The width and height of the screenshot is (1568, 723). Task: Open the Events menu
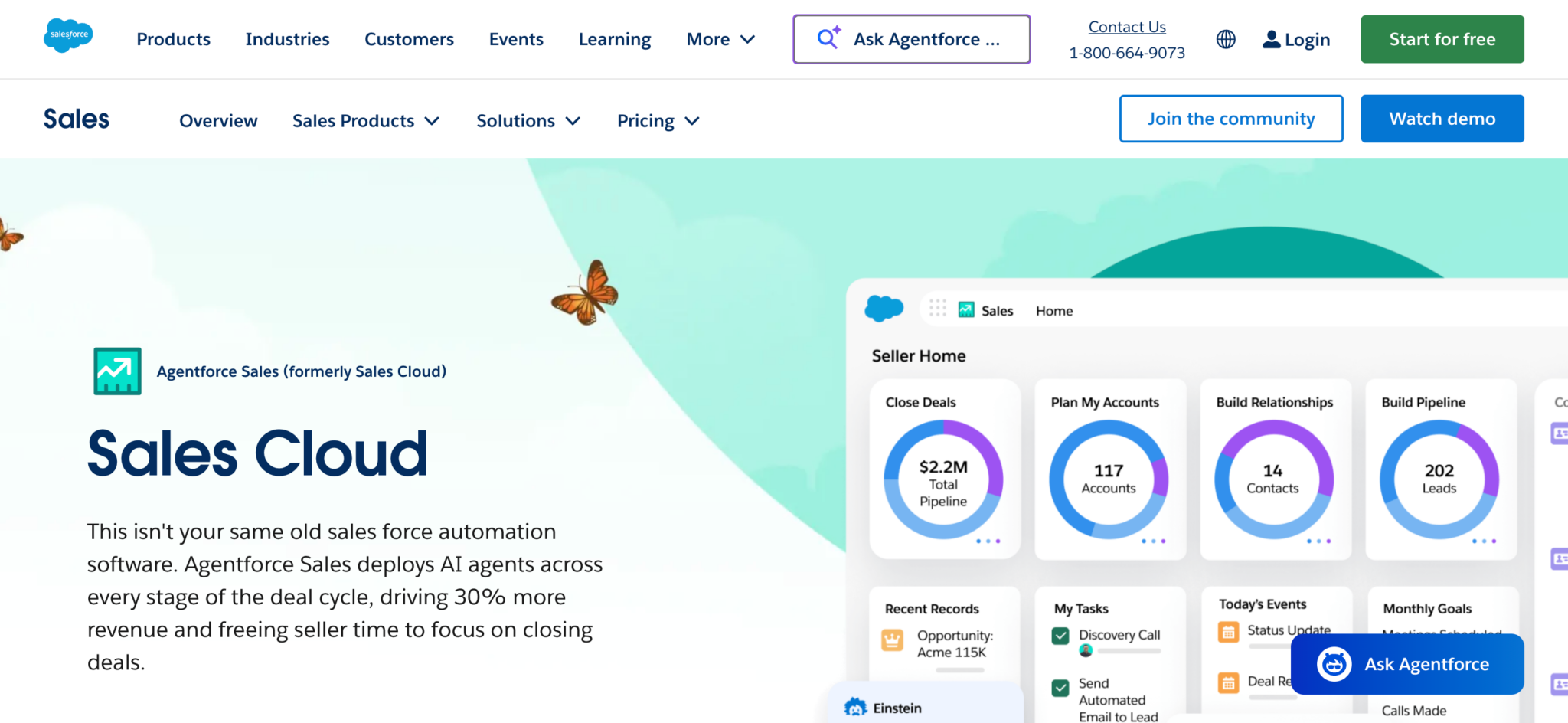[x=516, y=39]
